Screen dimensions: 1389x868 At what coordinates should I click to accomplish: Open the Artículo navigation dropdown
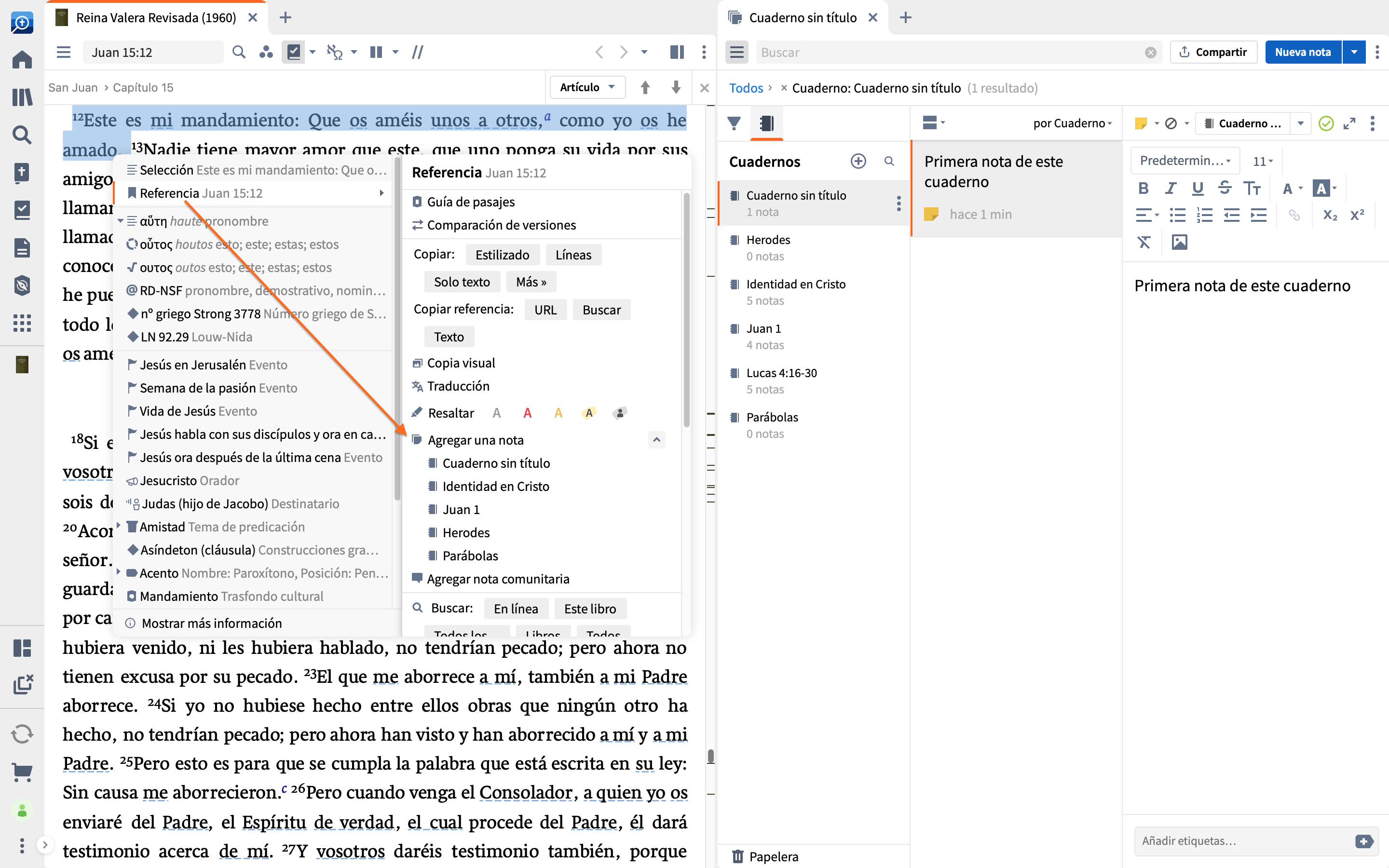[x=587, y=87]
